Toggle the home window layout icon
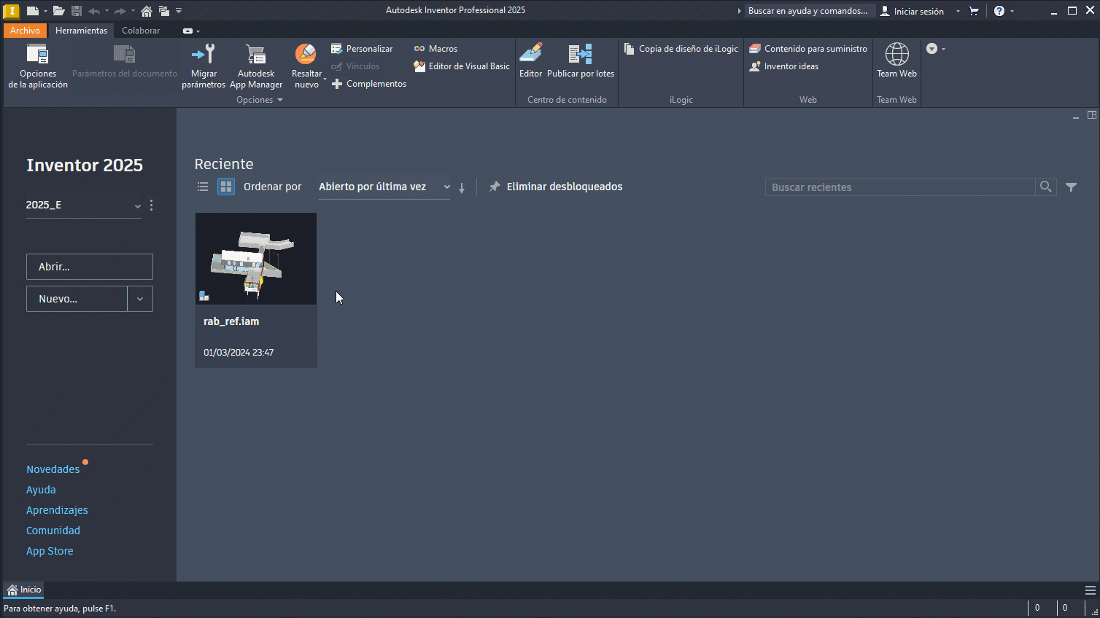This screenshot has height=618, width=1100. click(1092, 115)
